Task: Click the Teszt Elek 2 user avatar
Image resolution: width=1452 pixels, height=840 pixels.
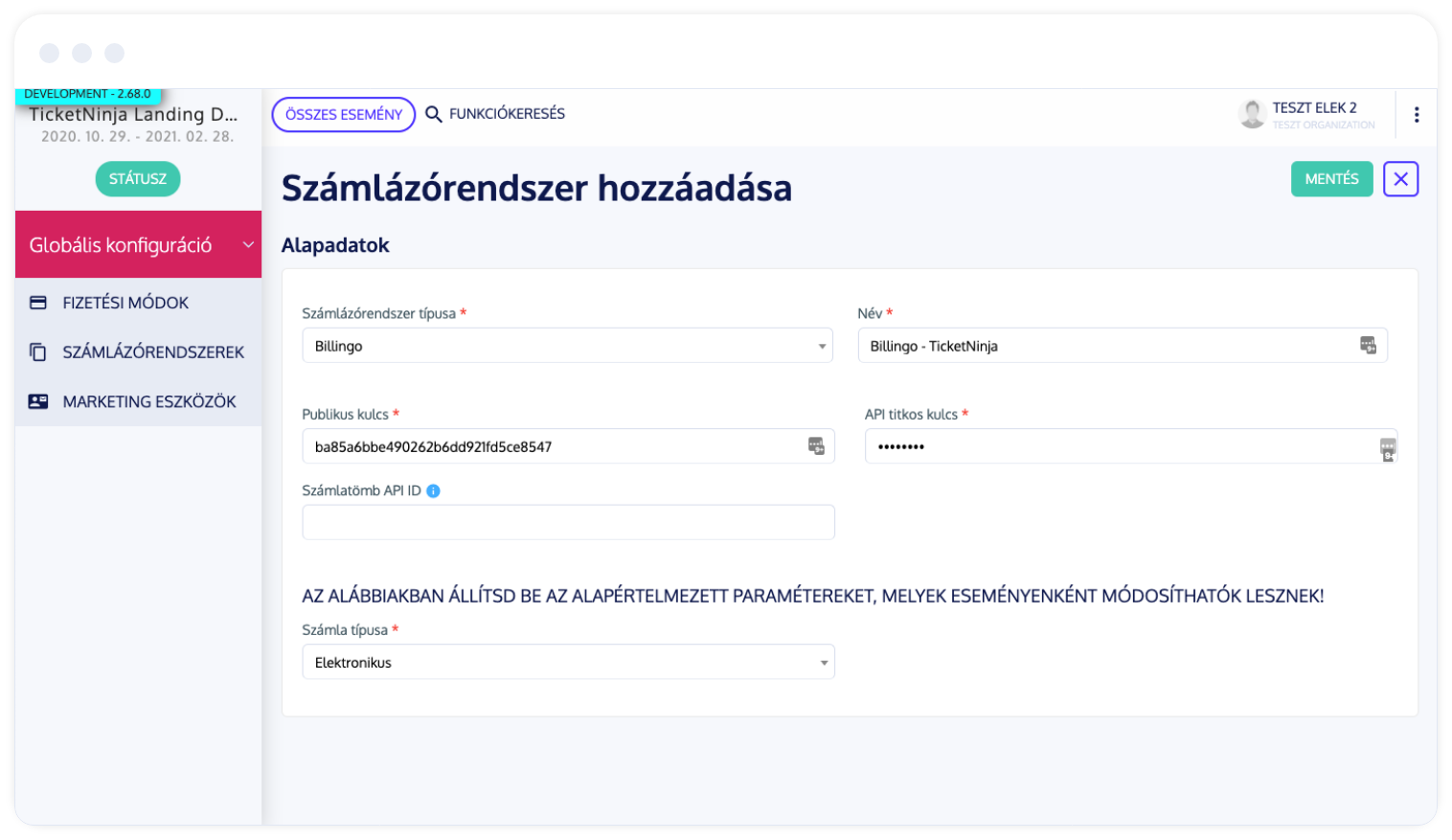Action: [x=1252, y=114]
